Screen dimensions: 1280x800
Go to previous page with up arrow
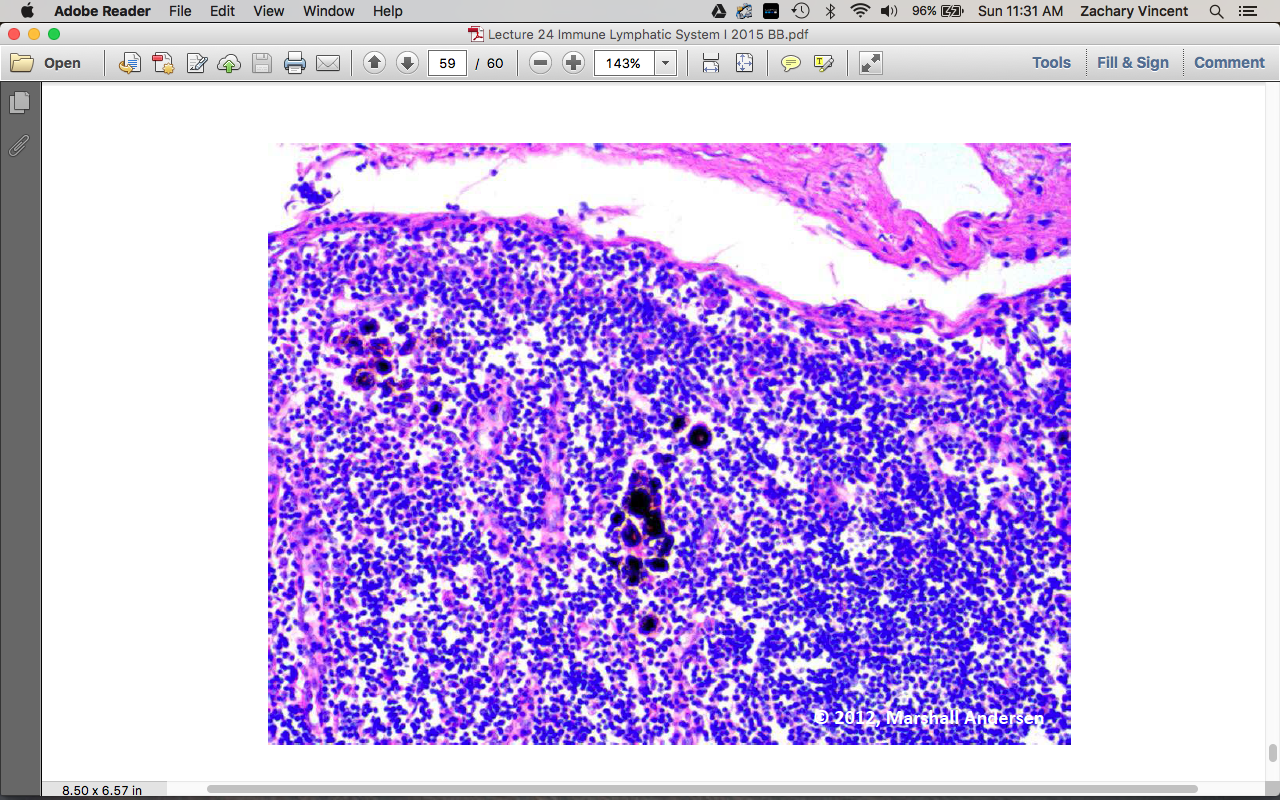[x=374, y=63]
